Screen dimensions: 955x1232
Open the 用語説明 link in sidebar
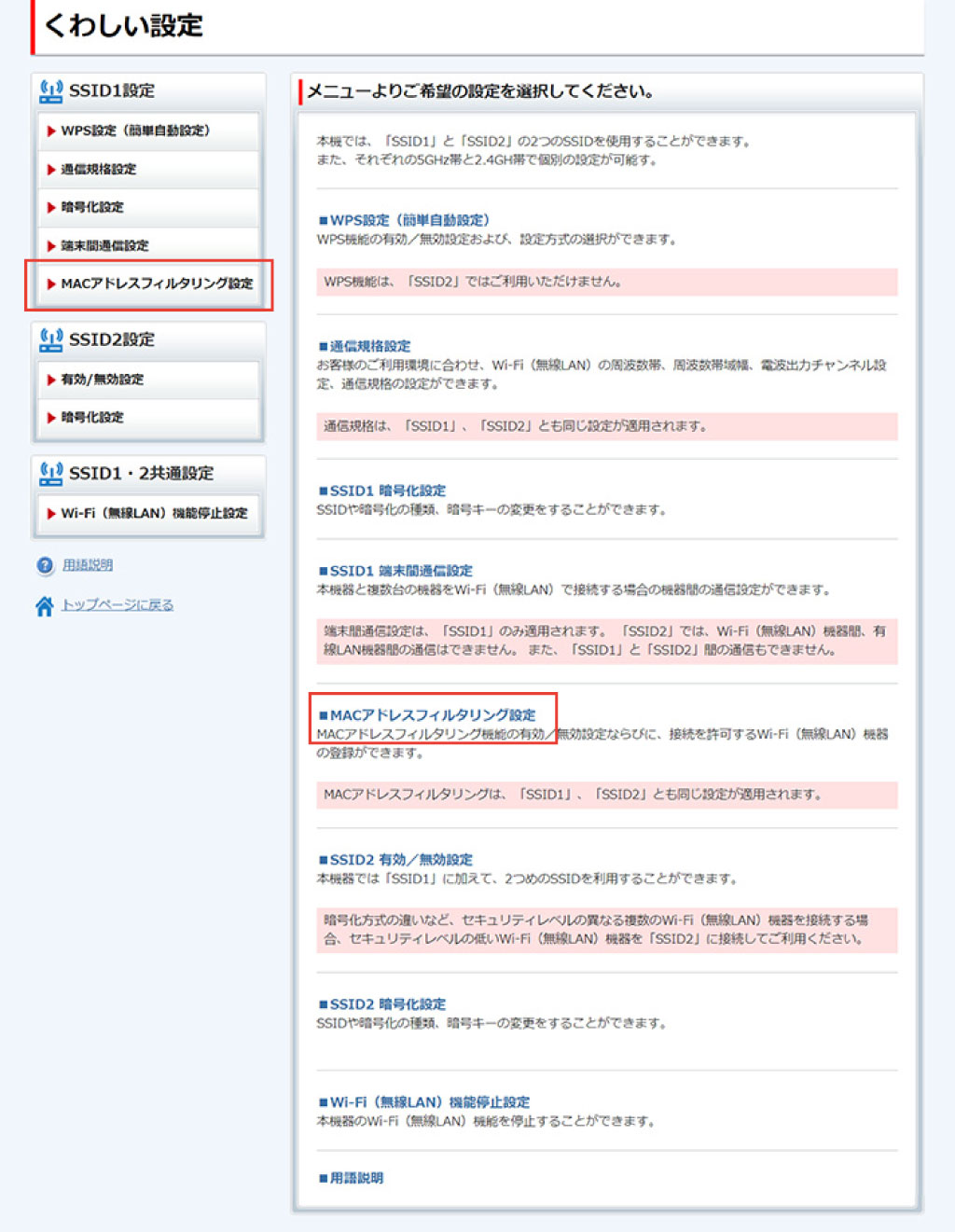click(x=88, y=565)
